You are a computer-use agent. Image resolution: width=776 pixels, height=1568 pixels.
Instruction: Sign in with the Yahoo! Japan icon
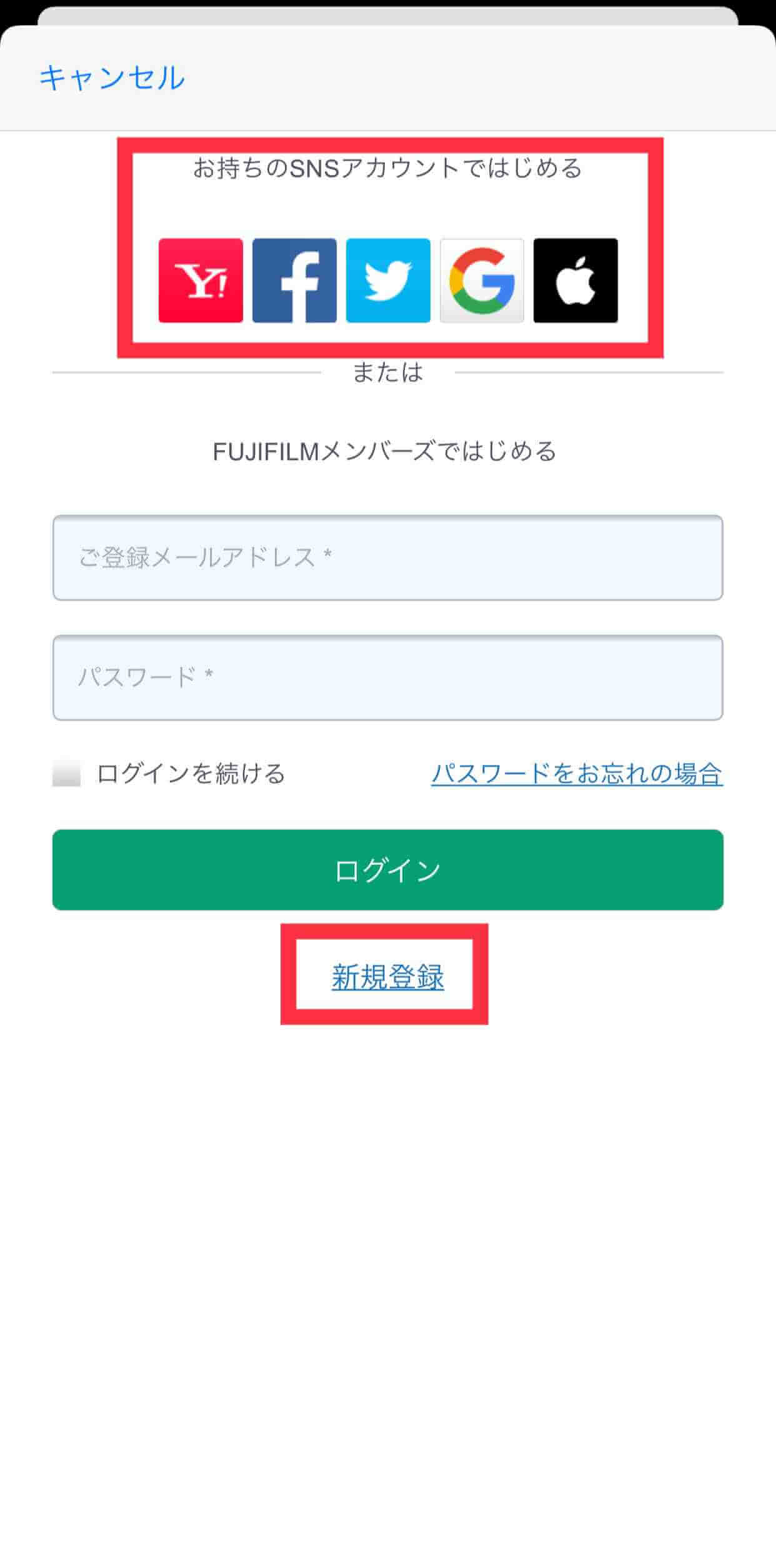201,281
